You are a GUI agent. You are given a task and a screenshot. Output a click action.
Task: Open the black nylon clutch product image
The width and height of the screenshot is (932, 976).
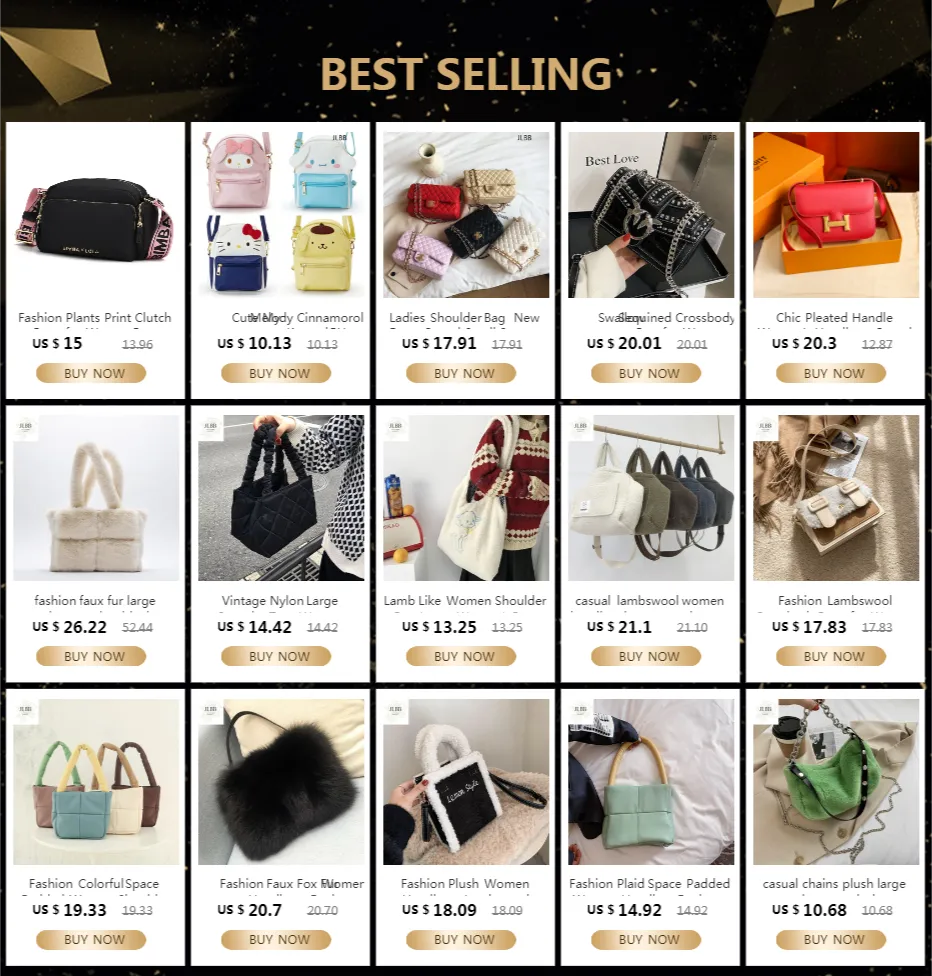[x=95, y=215]
